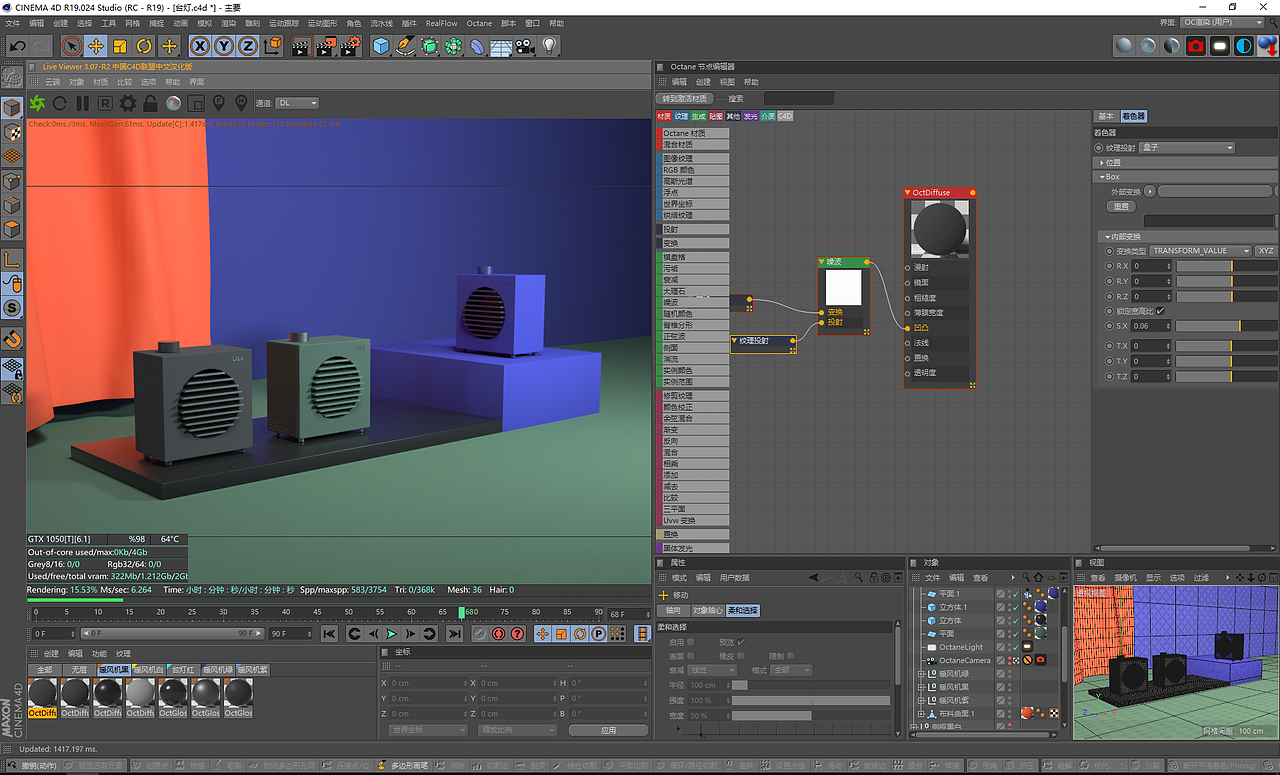Image resolution: width=1280 pixels, height=775 pixels.
Task: Click the floor grid object icon
Action: point(501,46)
